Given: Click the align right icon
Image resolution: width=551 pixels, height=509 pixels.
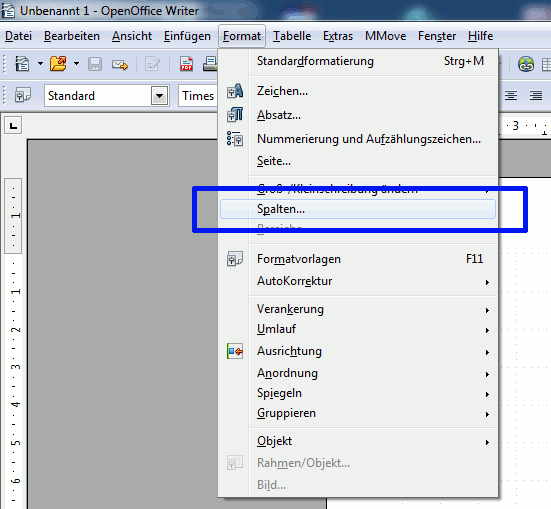Looking at the screenshot, I should point(536,95).
